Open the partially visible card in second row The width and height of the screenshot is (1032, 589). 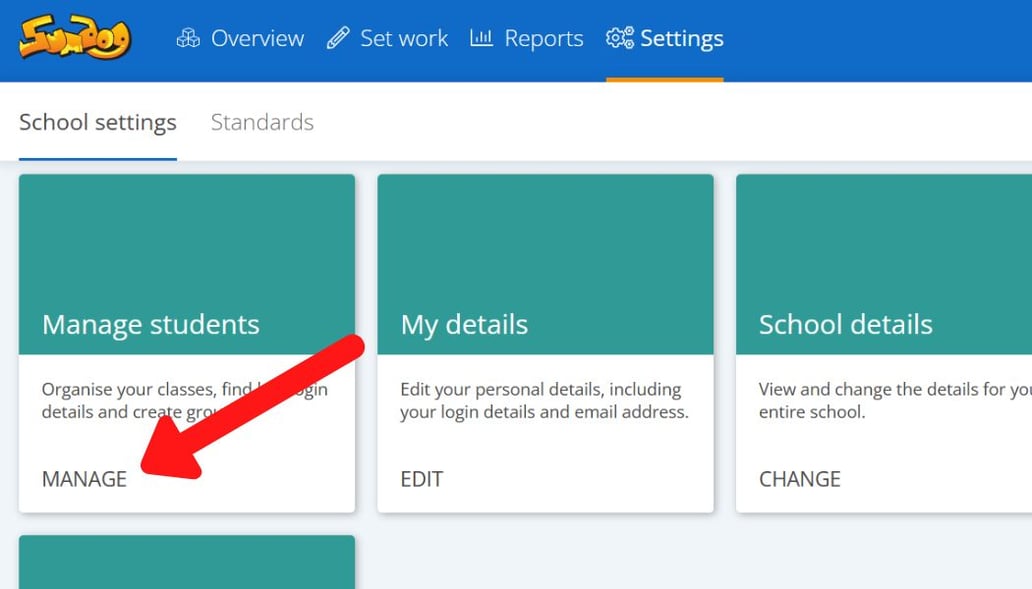pos(187,562)
